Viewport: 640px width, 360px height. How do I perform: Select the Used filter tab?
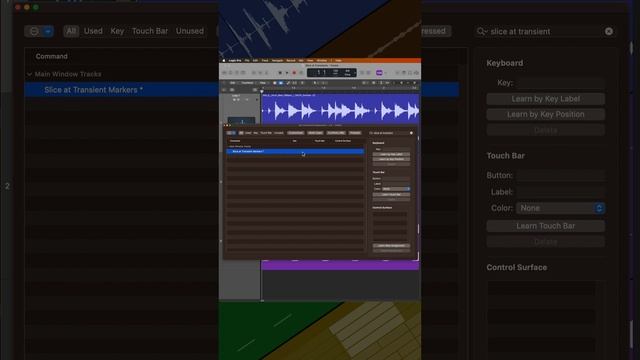click(x=93, y=31)
